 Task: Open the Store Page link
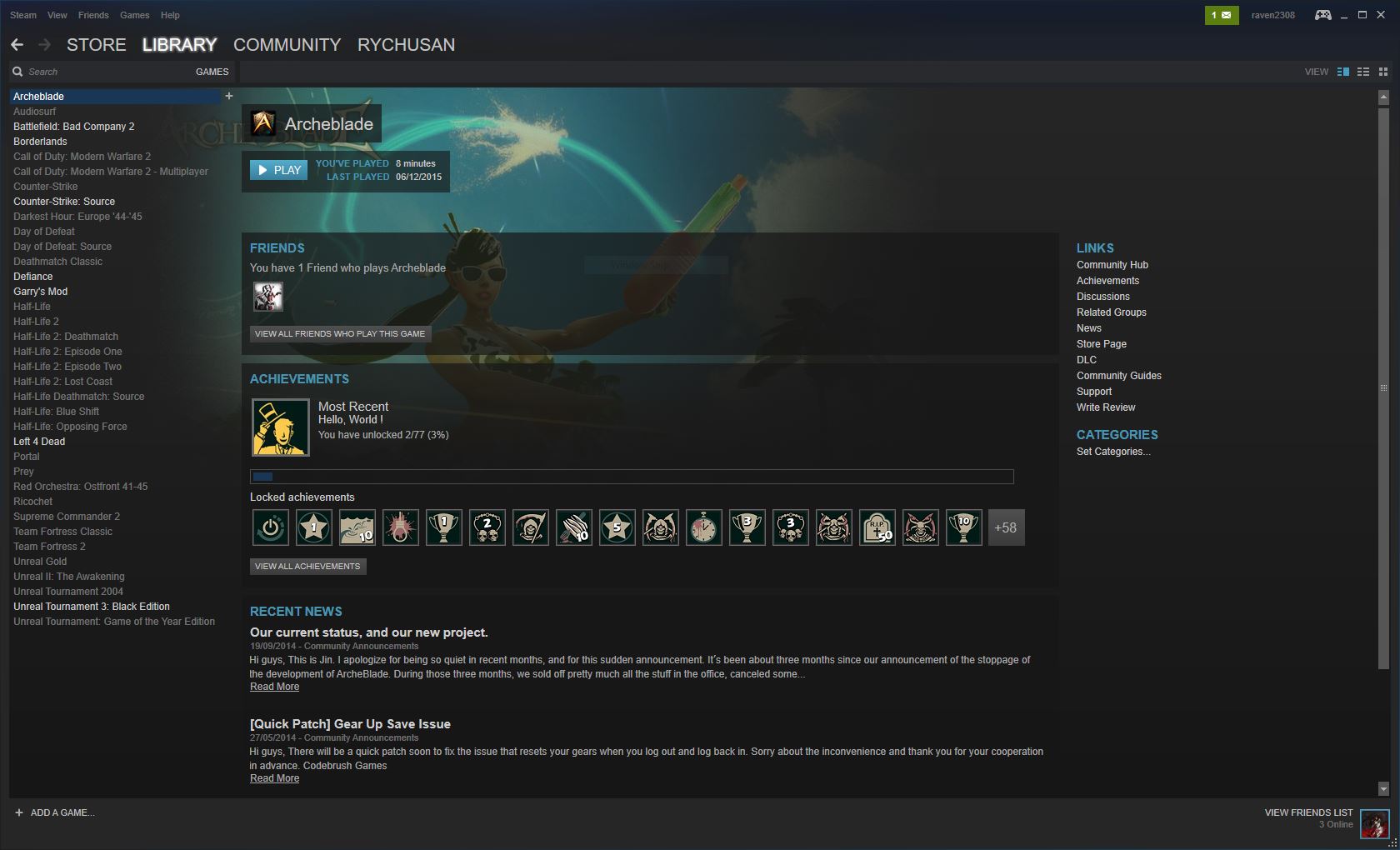1102,344
